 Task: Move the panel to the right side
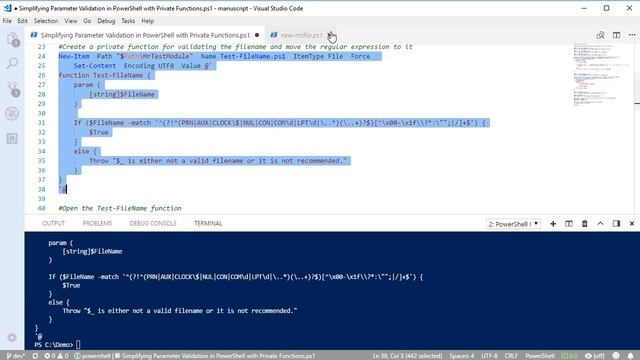tap(616, 224)
